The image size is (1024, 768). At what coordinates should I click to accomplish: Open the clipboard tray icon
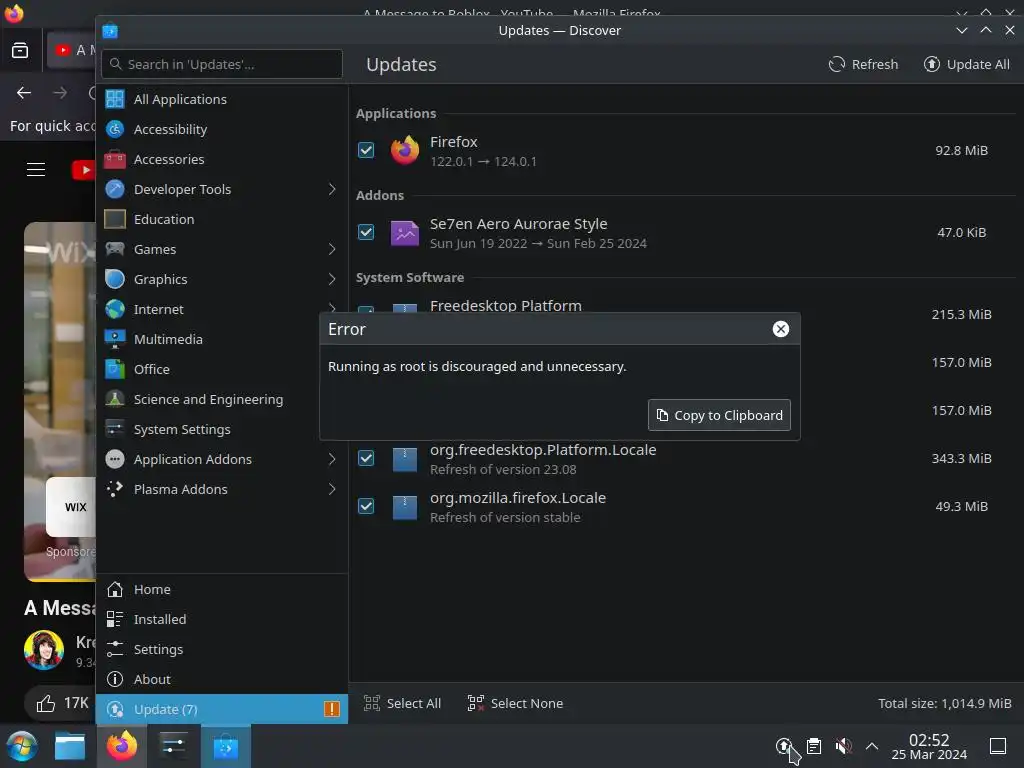(x=814, y=746)
